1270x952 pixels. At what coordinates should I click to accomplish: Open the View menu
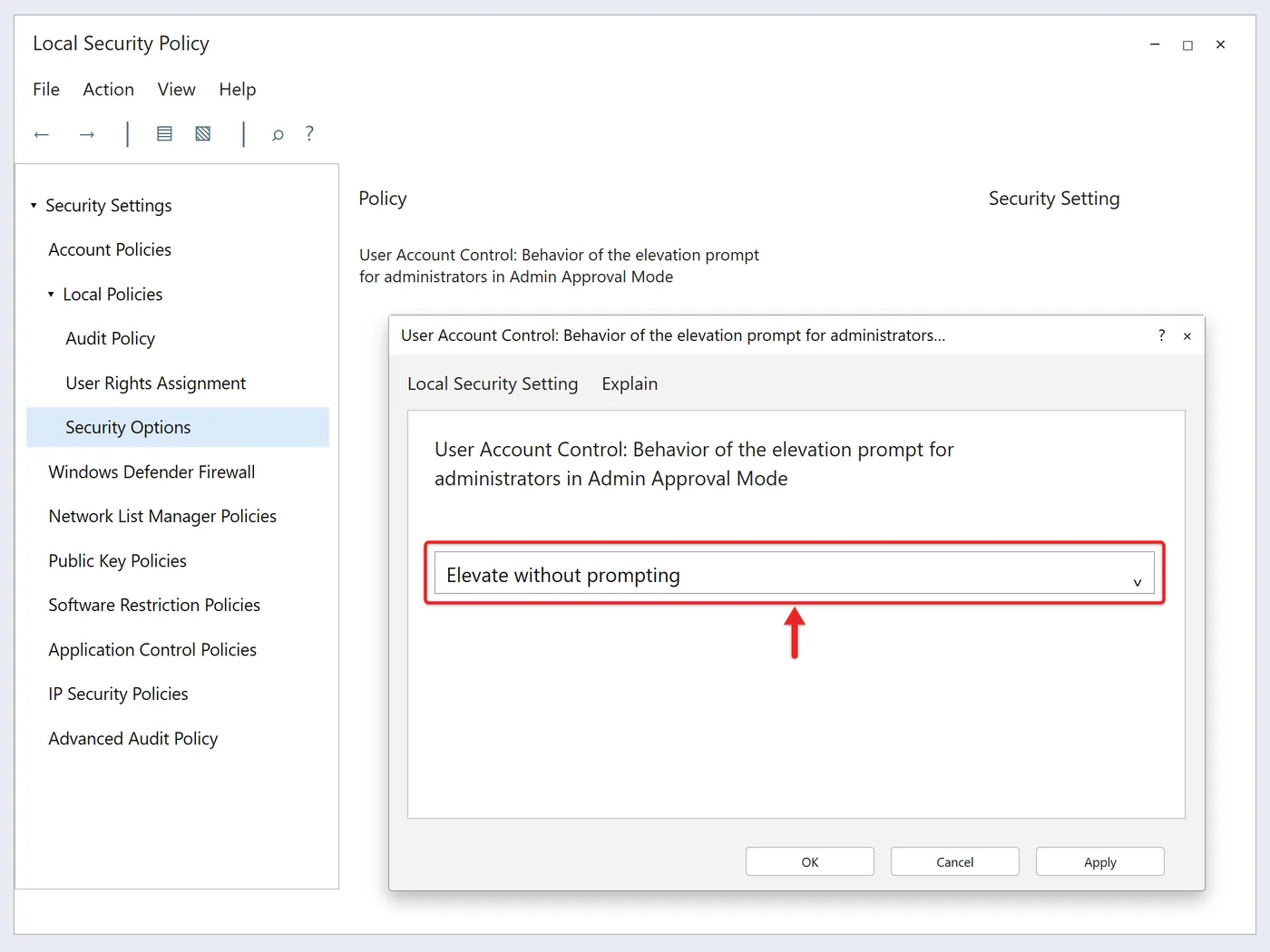pos(177,90)
